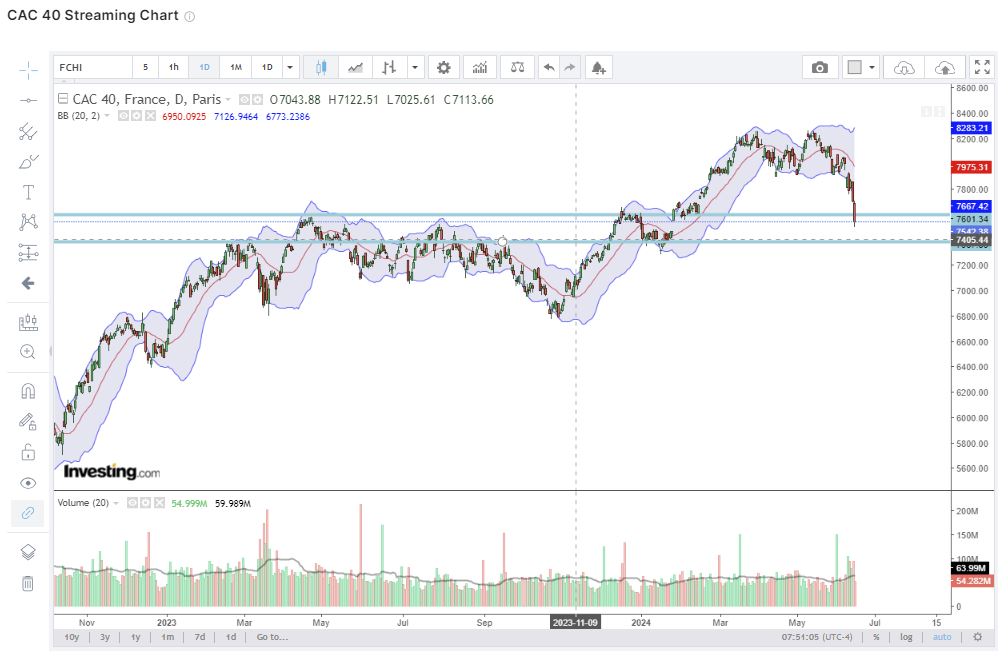This screenshot has height=658, width=1008.
Task: Save chart layout to cloud
Action: (x=944, y=67)
